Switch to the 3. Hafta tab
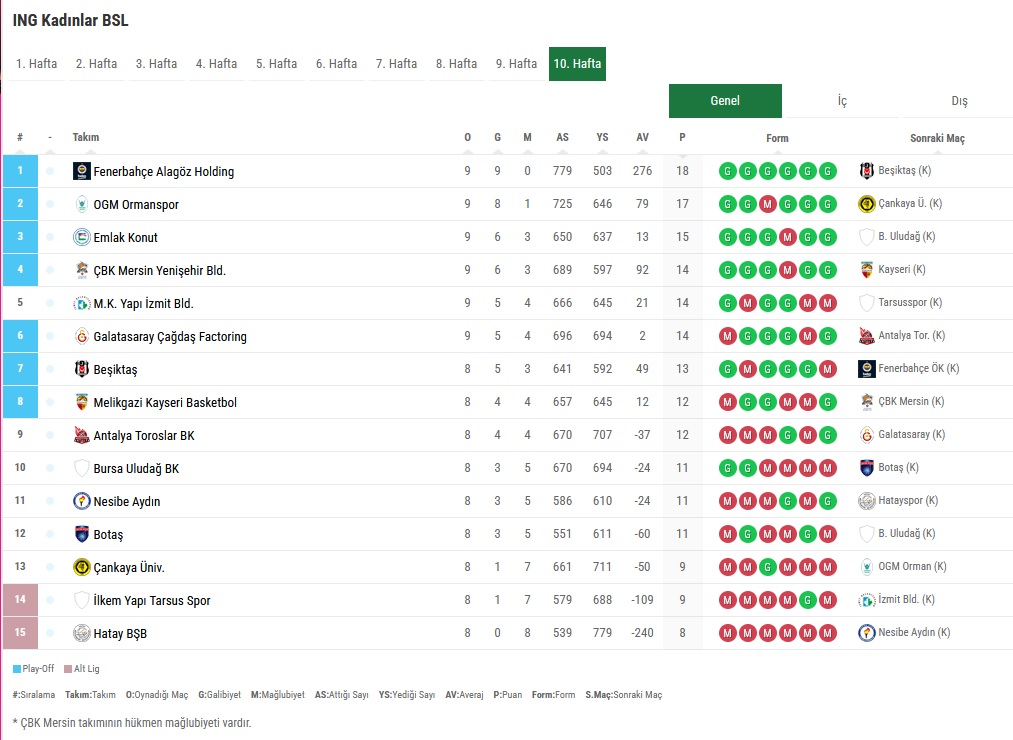This screenshot has width=1013, height=740. [156, 64]
